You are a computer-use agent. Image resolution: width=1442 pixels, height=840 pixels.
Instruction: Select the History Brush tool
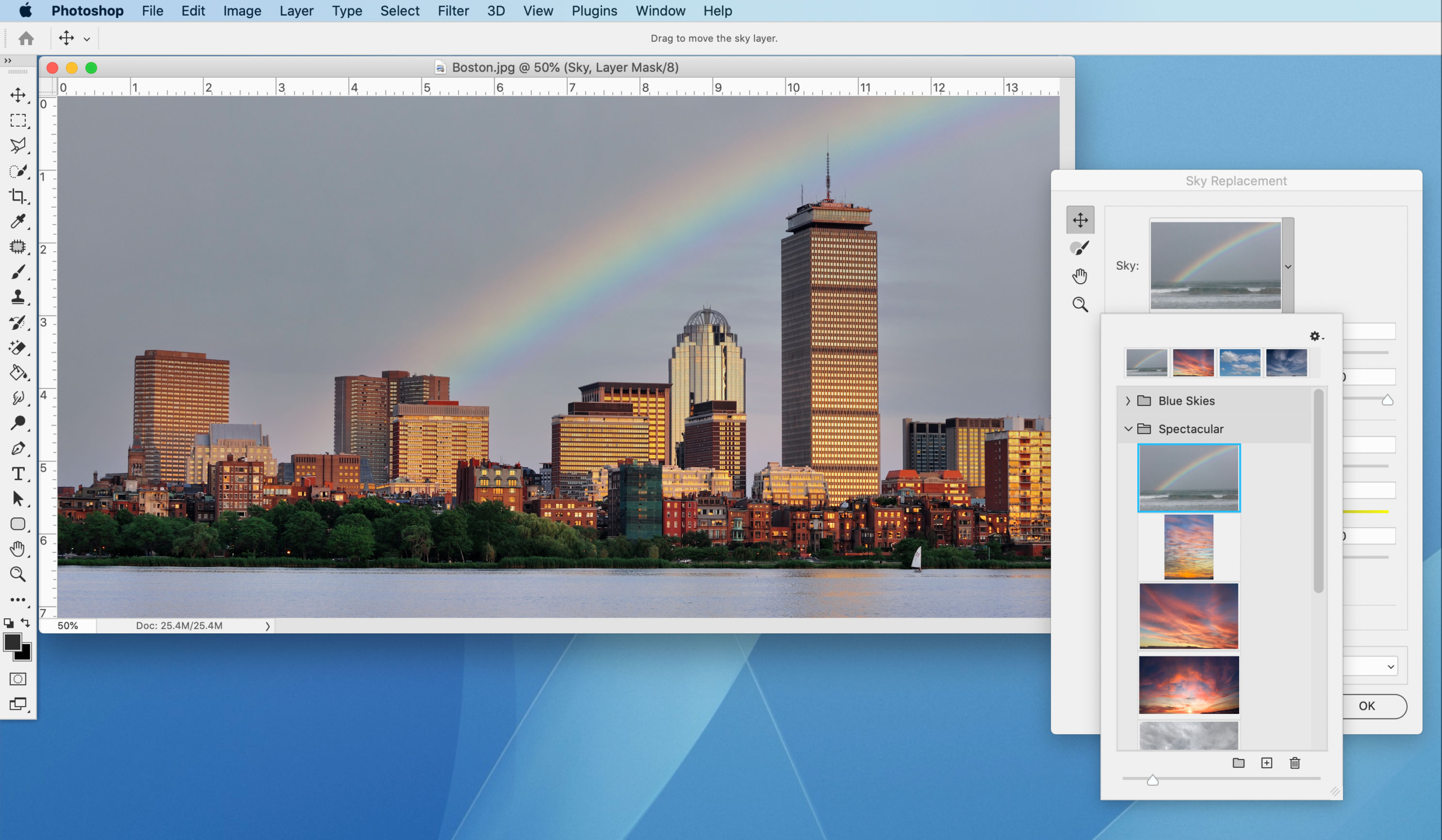click(x=17, y=323)
